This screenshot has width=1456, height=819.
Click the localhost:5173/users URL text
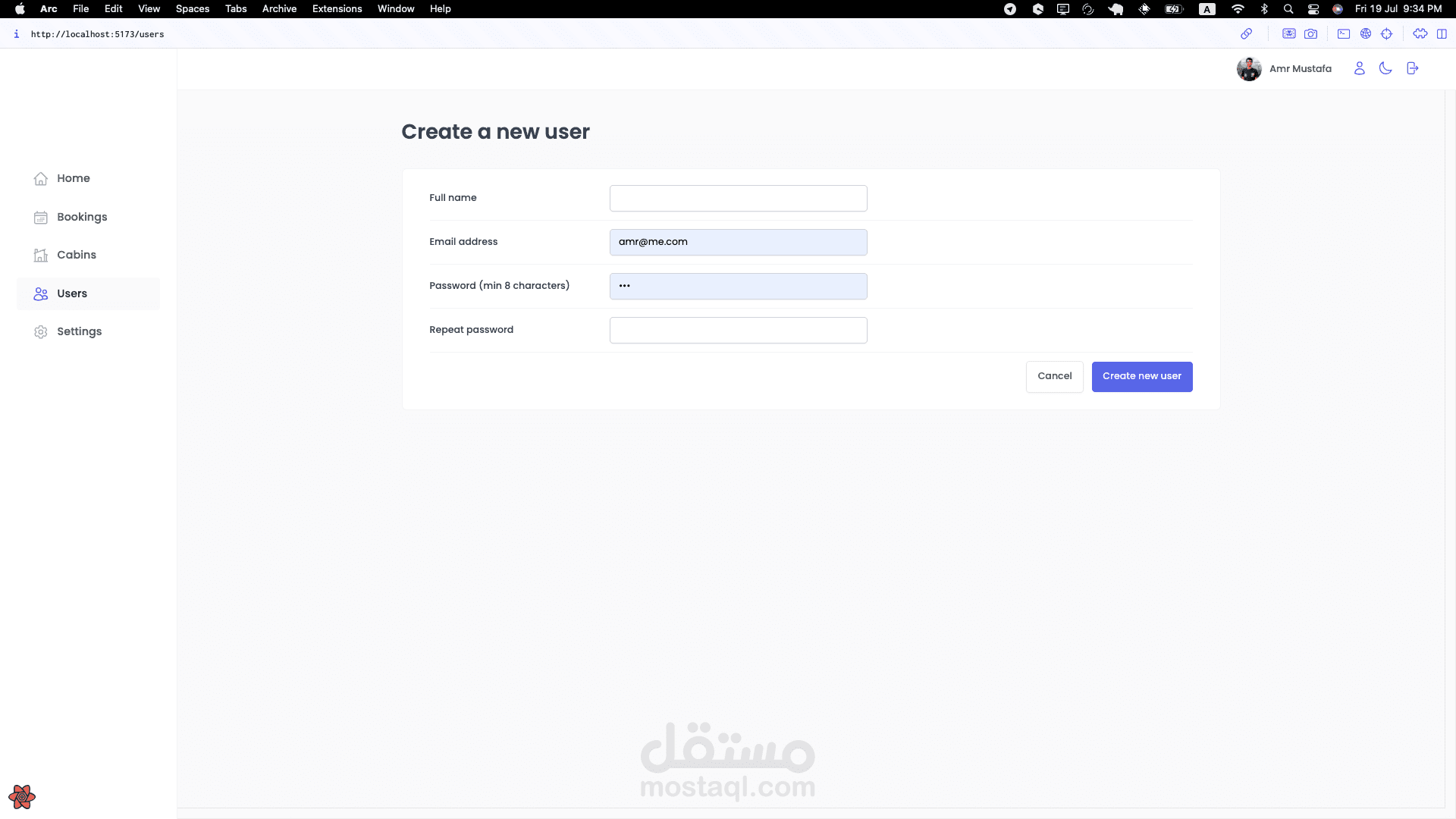coord(97,34)
